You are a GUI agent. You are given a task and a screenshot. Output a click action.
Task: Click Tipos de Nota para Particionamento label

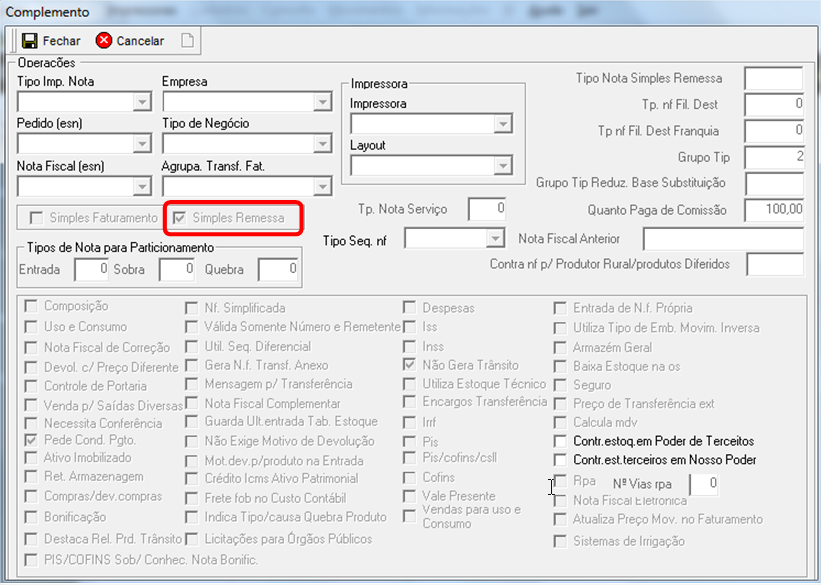[x=120, y=247]
